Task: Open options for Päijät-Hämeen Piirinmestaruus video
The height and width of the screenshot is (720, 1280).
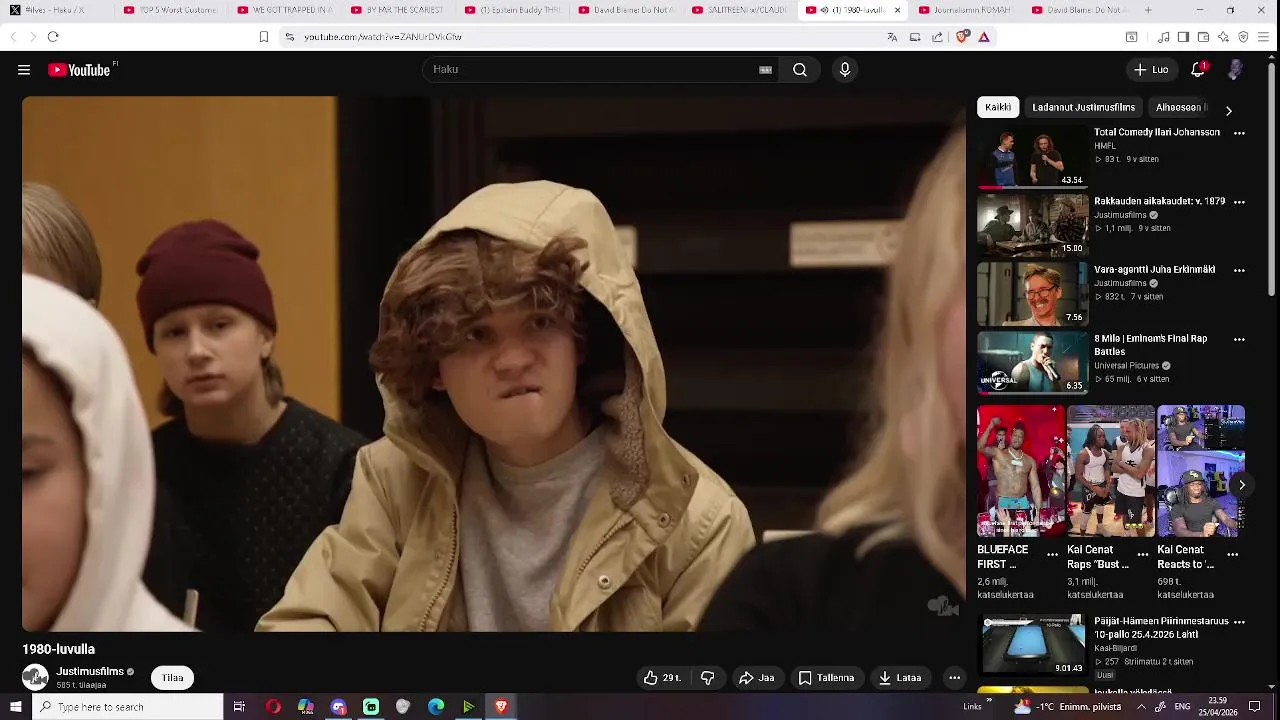Action: pos(1239,622)
